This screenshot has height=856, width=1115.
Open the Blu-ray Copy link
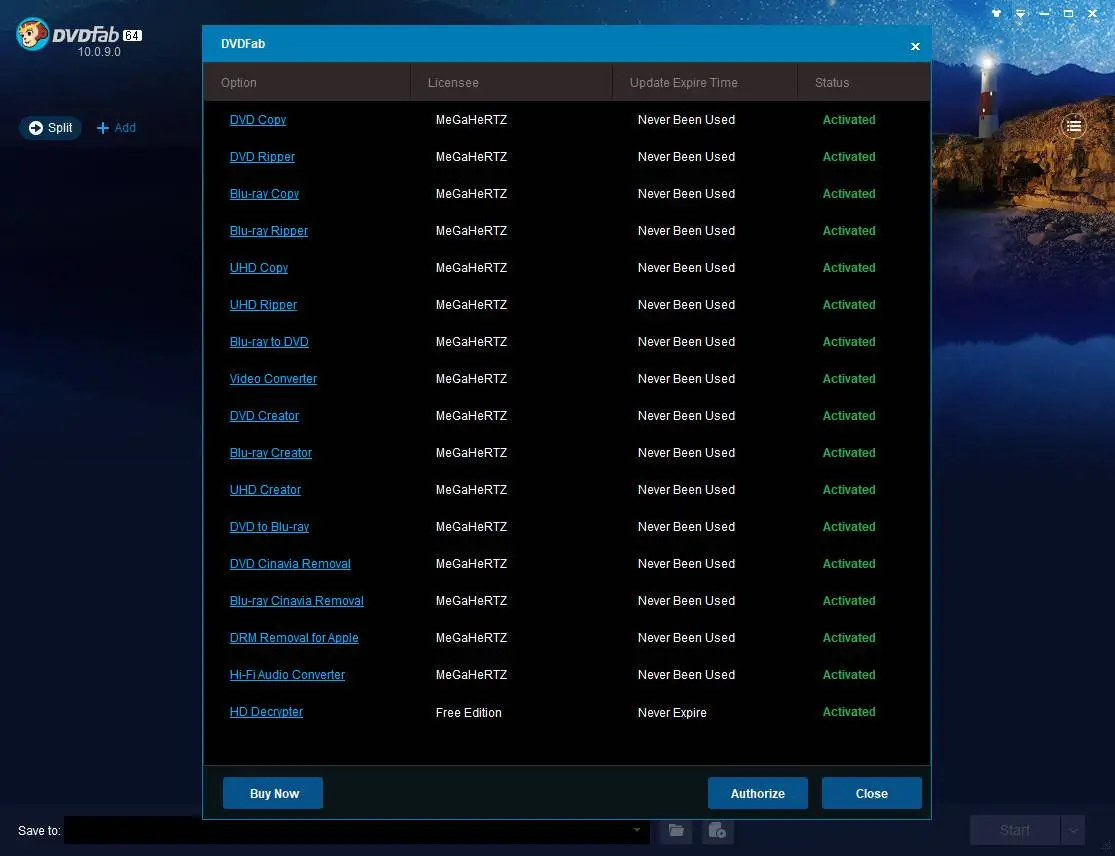[265, 193]
